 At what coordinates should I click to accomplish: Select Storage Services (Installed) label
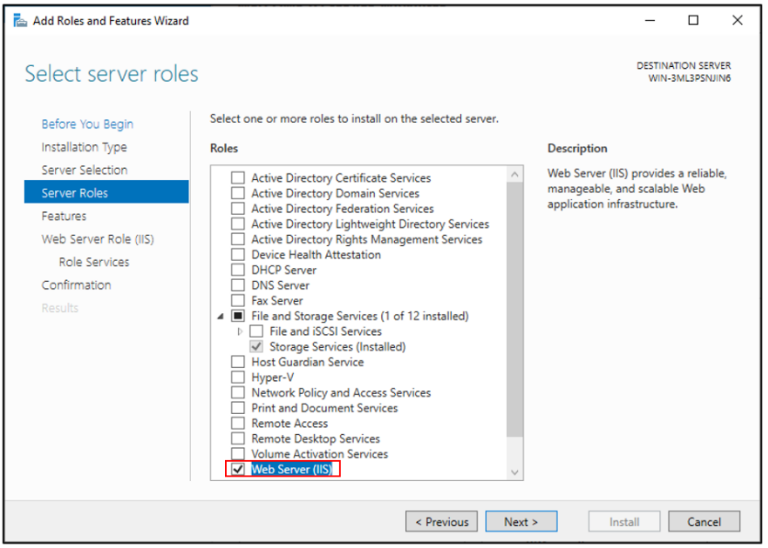tap(337, 347)
